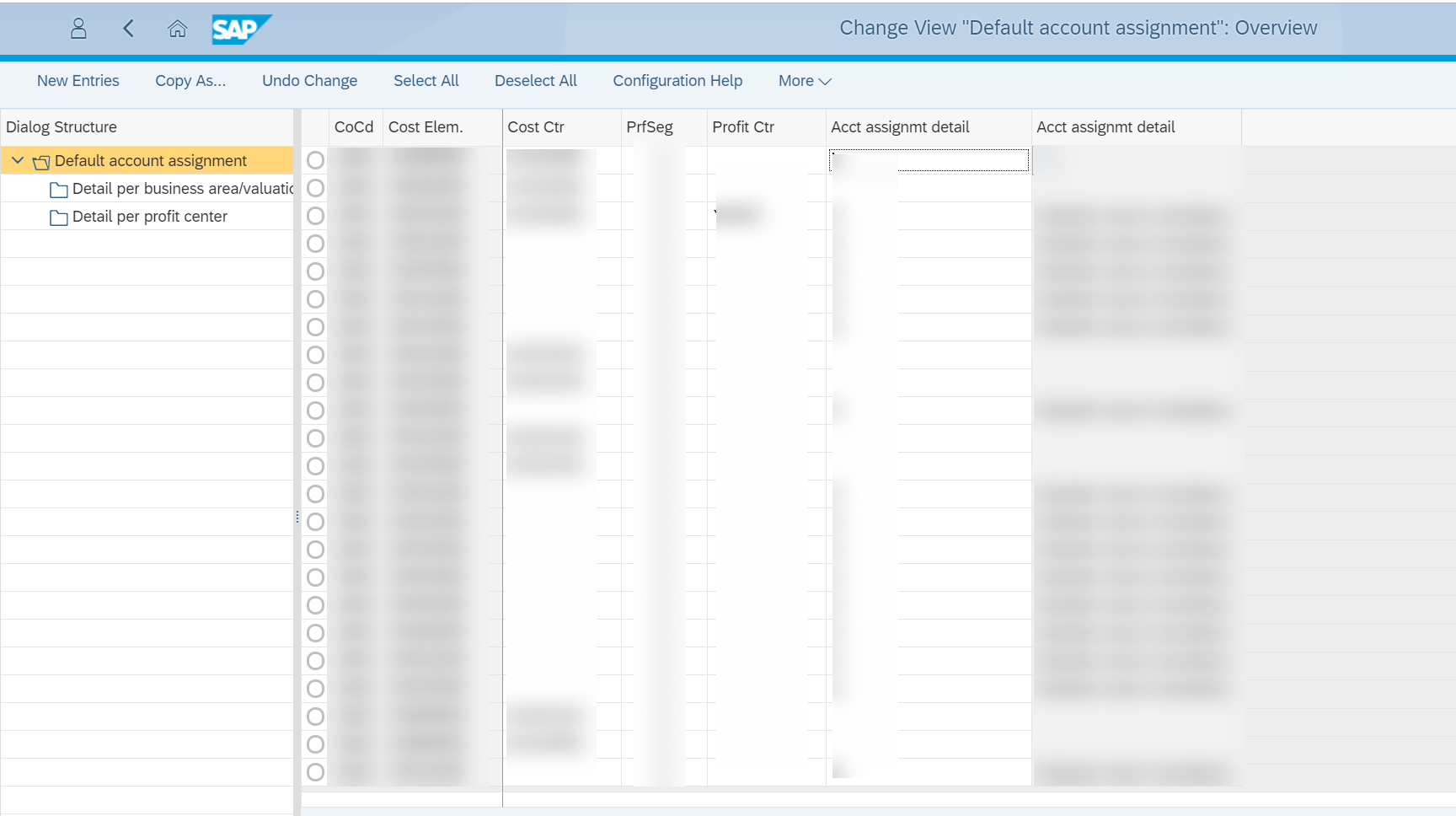Select the seventh table row radio button
This screenshot has height=816, width=1456.
click(x=315, y=327)
